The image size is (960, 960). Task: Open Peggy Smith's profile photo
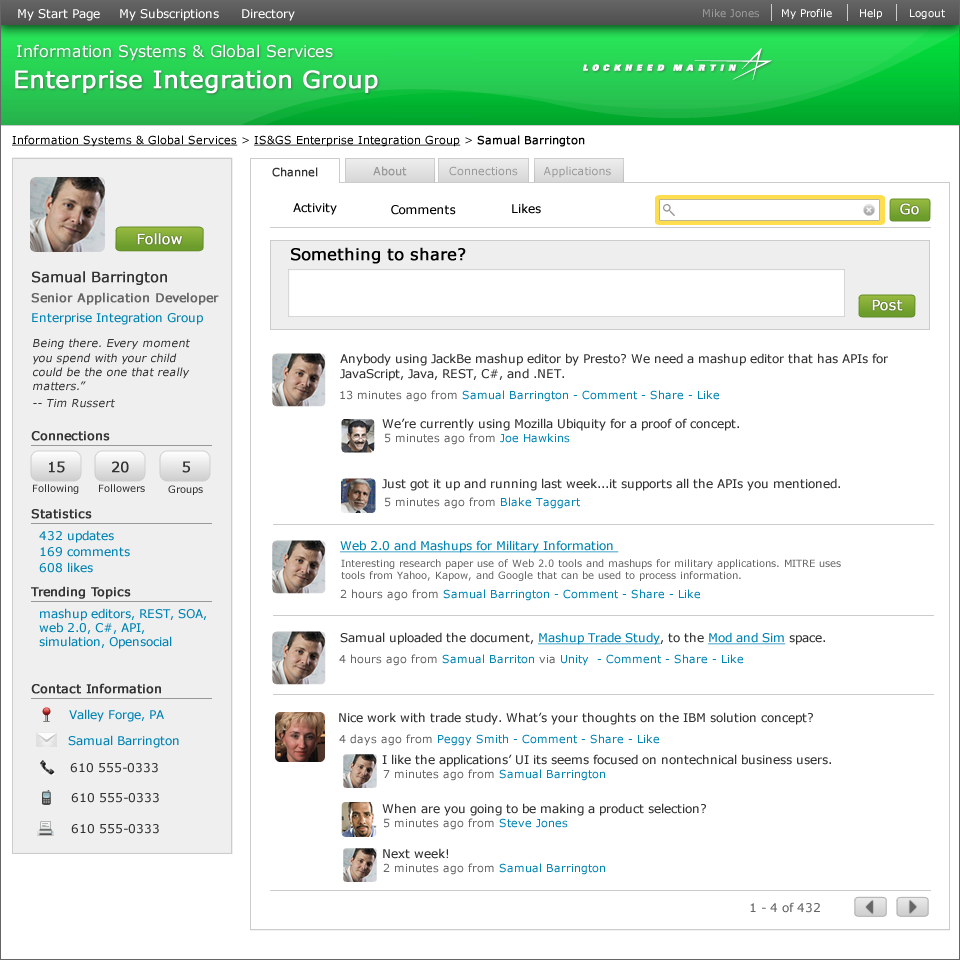click(300, 737)
